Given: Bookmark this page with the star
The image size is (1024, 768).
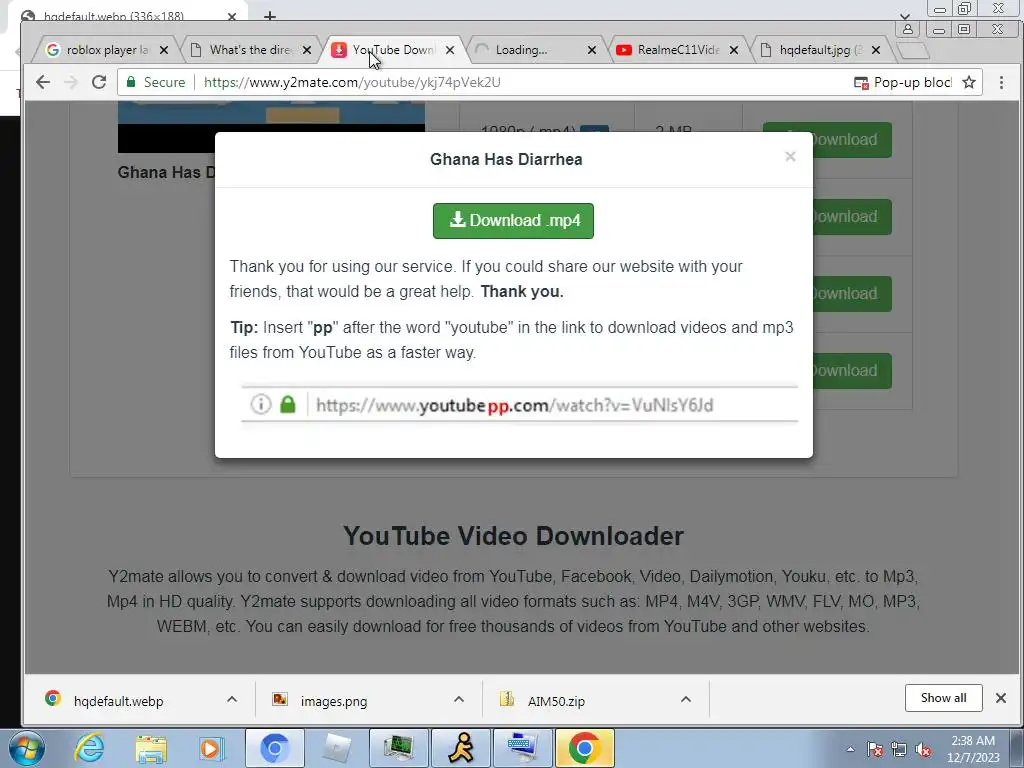Looking at the screenshot, I should [x=969, y=82].
